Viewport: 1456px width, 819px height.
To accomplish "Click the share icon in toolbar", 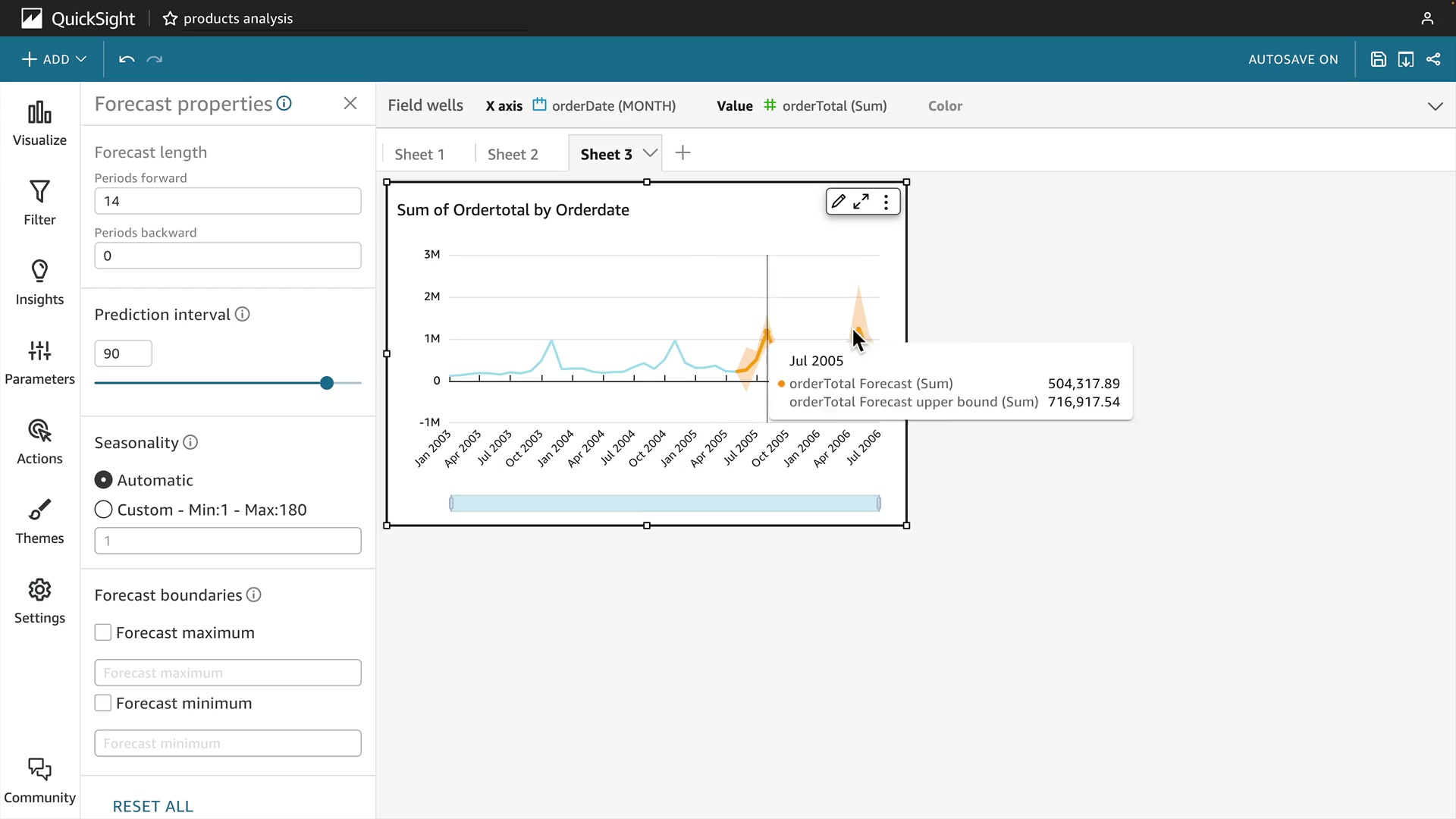I will tap(1433, 59).
